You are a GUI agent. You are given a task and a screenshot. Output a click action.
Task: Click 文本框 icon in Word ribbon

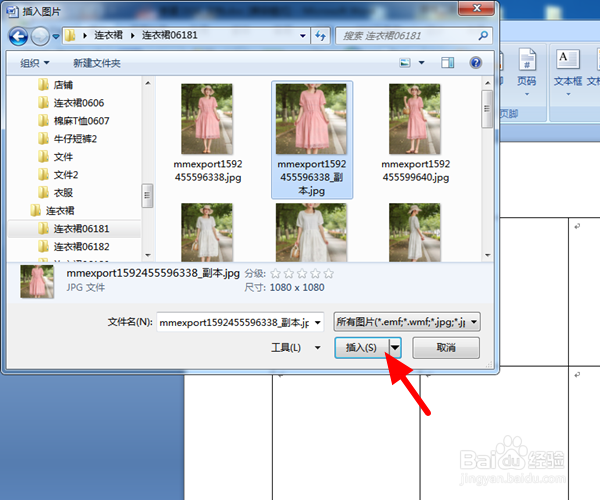[567, 60]
